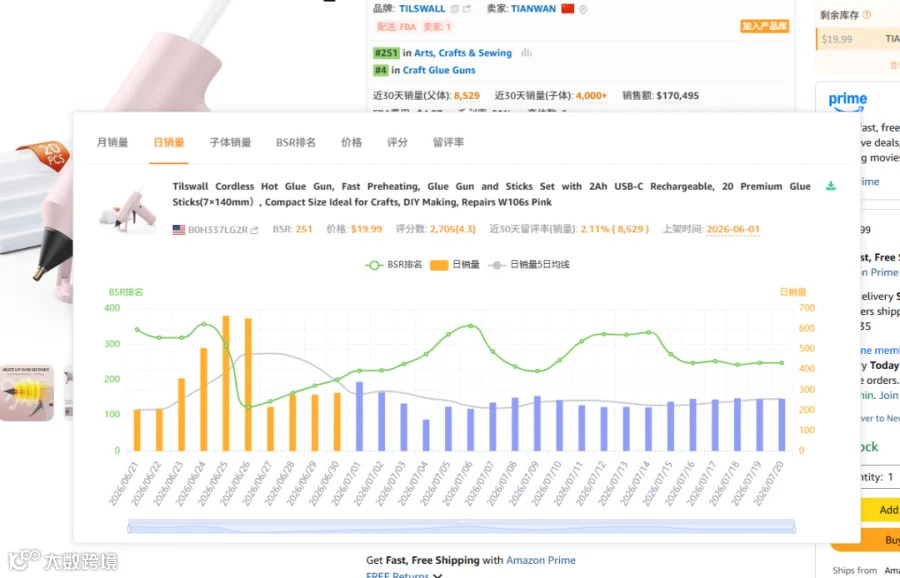Click the product title text in chart panel
Viewport: 900px width, 578px height.
pyautogui.click(x=491, y=194)
